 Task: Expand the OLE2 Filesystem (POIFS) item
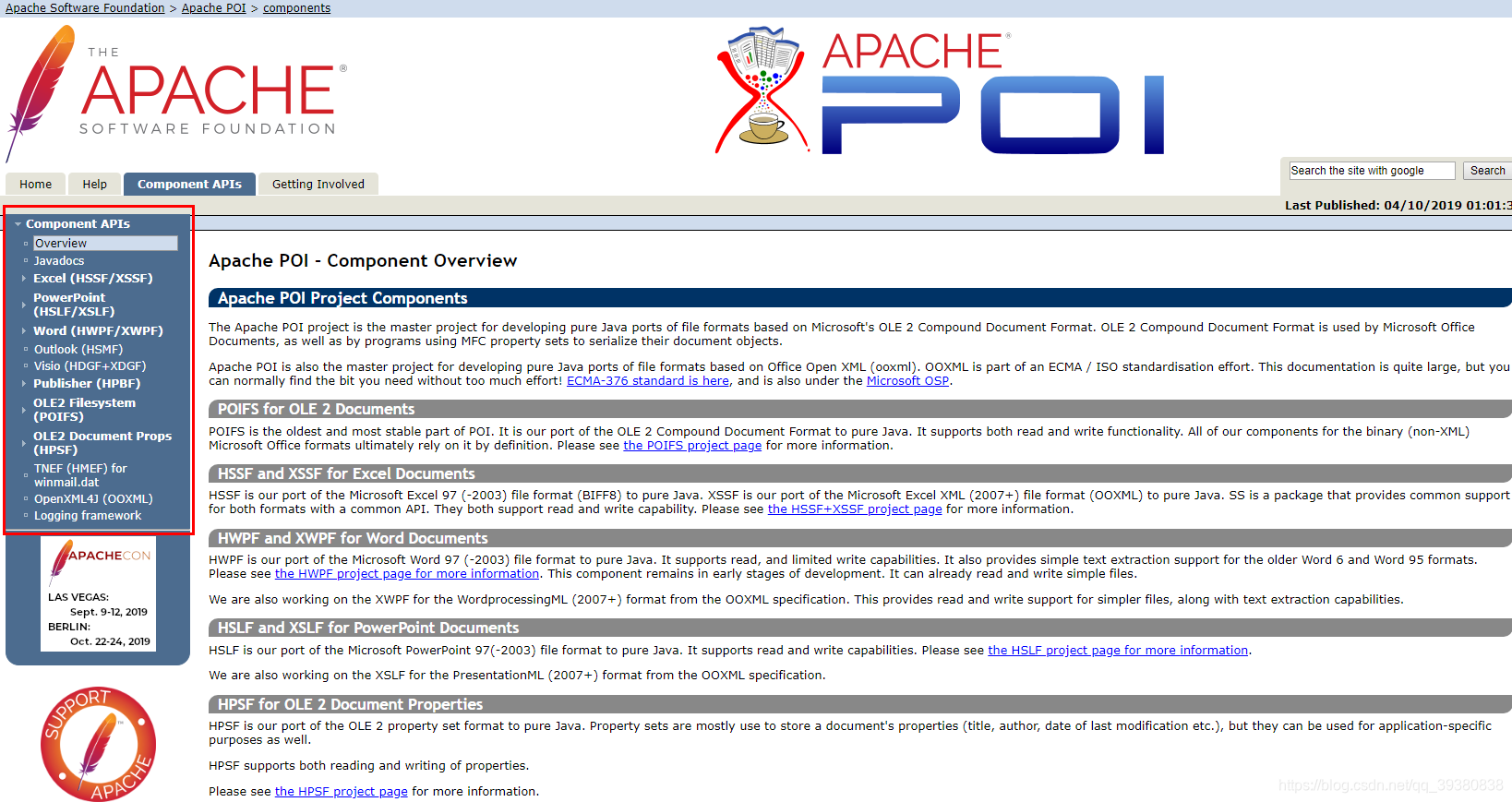pos(24,410)
